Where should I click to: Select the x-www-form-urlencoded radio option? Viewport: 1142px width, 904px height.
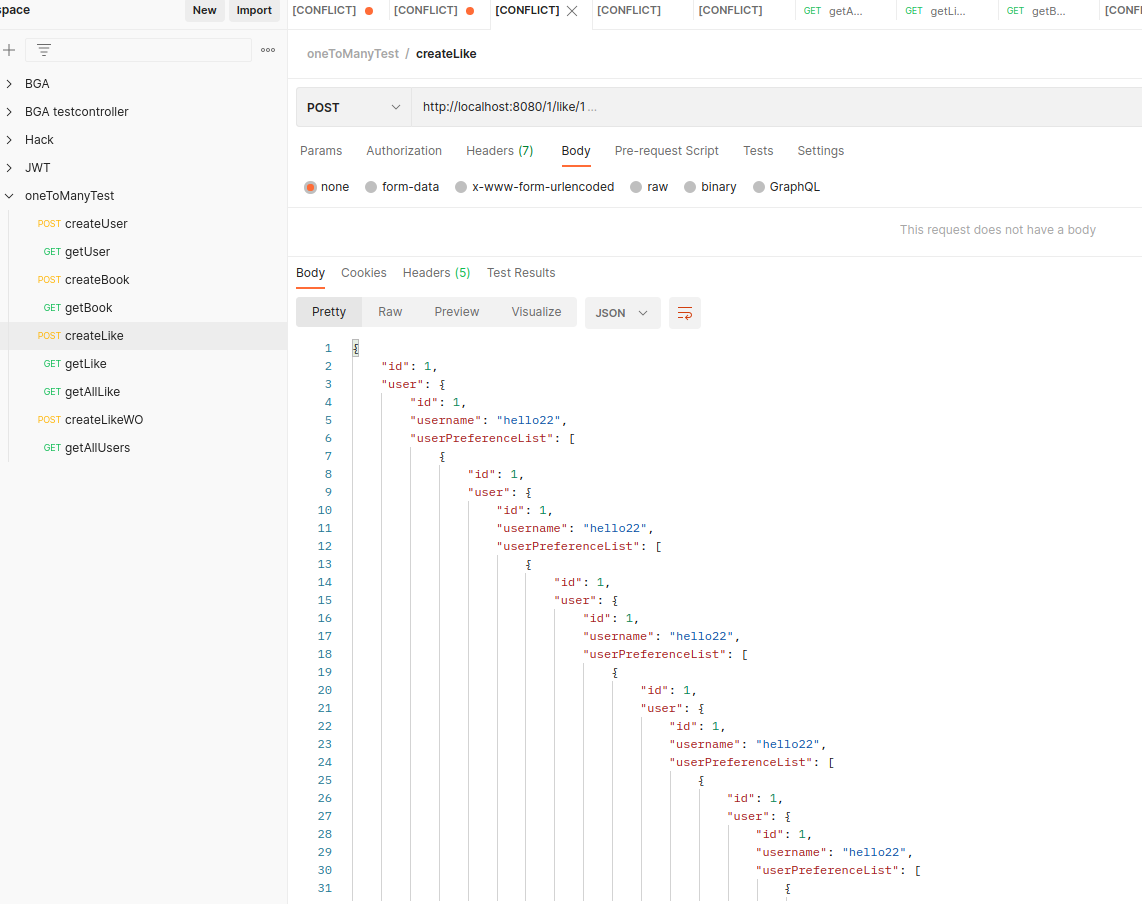click(460, 187)
